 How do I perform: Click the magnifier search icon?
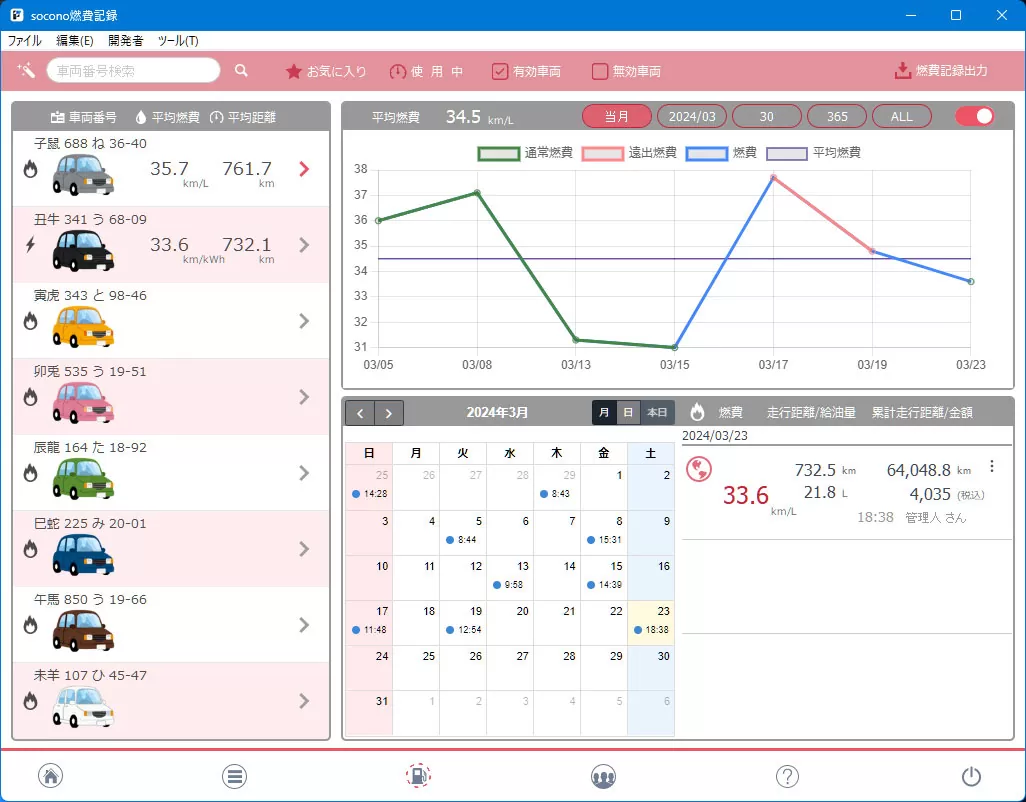click(x=241, y=71)
